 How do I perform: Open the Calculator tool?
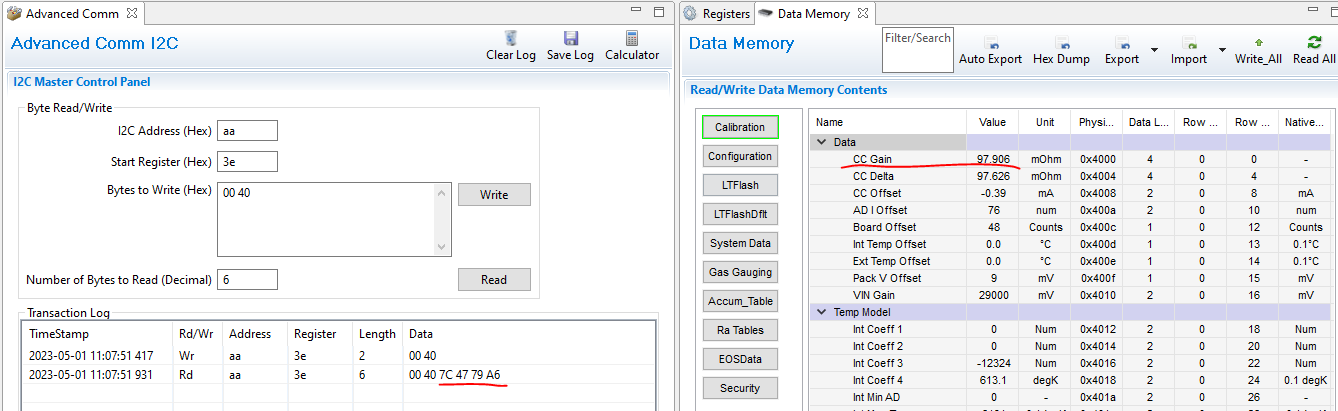pyautogui.click(x=631, y=40)
